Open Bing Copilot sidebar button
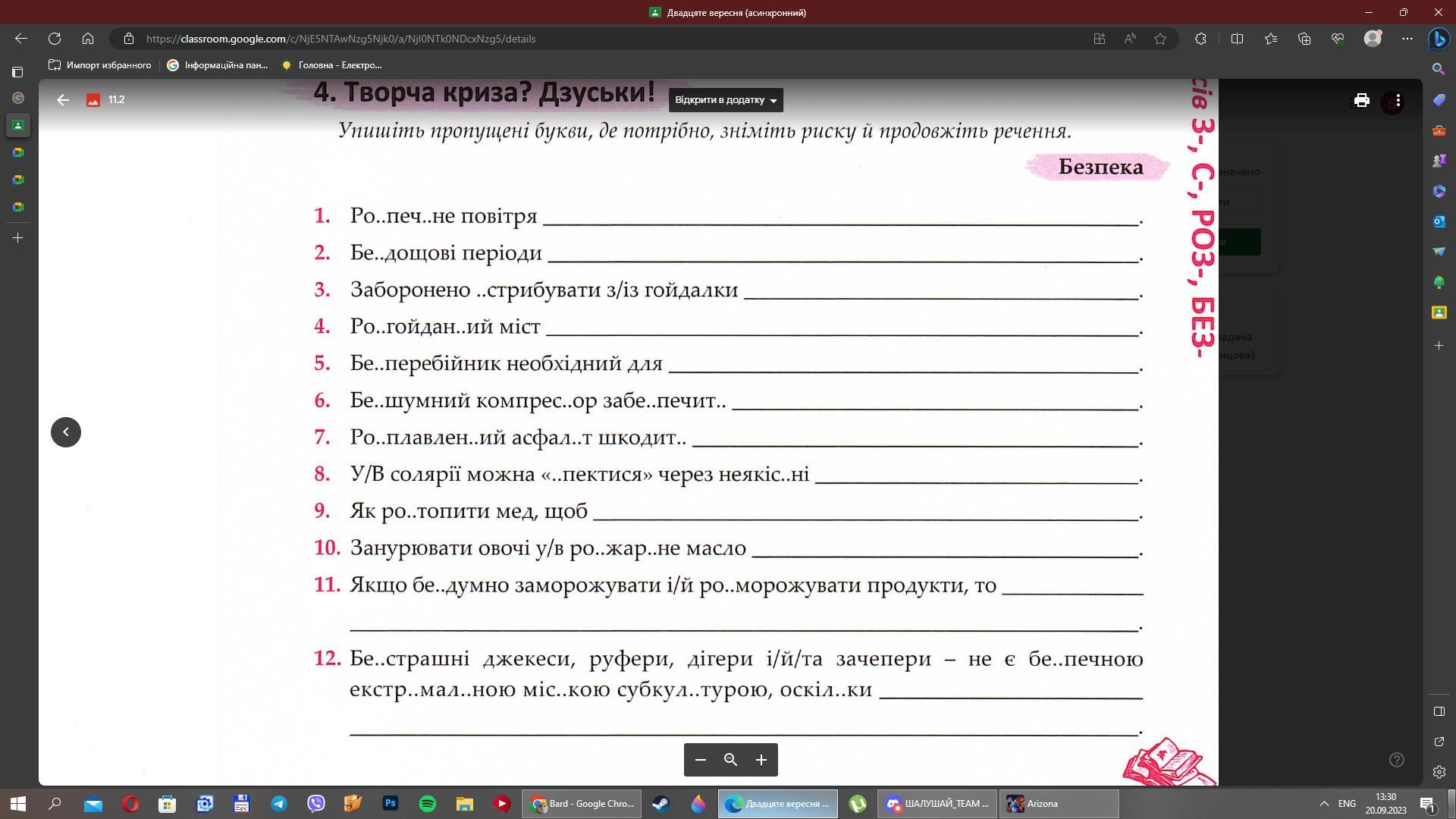The width and height of the screenshot is (1456, 819). point(1439,39)
